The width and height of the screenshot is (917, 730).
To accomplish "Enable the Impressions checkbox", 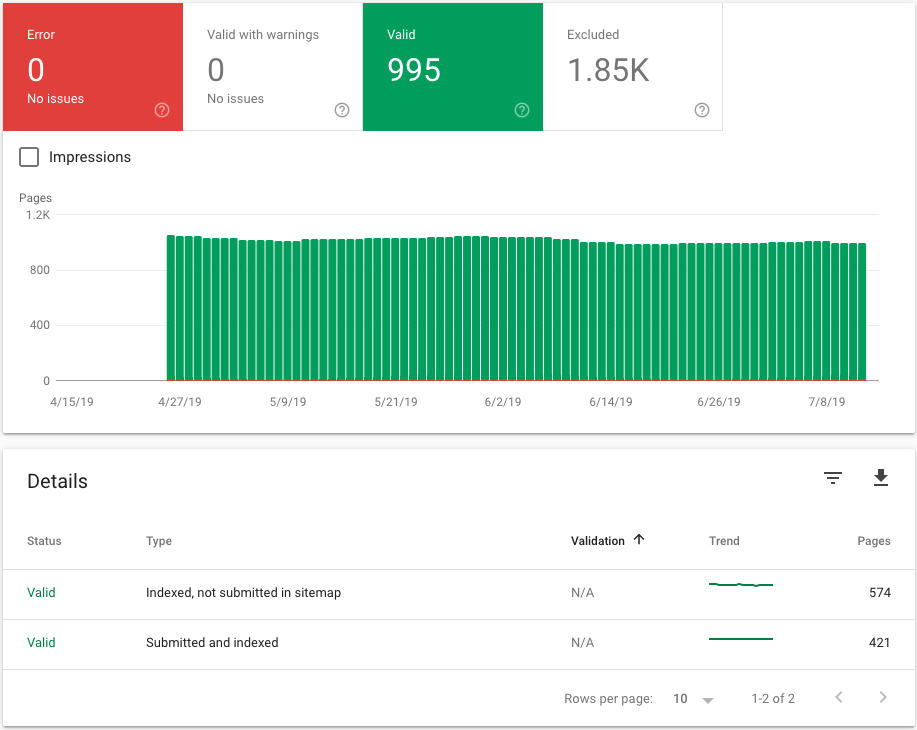I will click(x=28, y=157).
